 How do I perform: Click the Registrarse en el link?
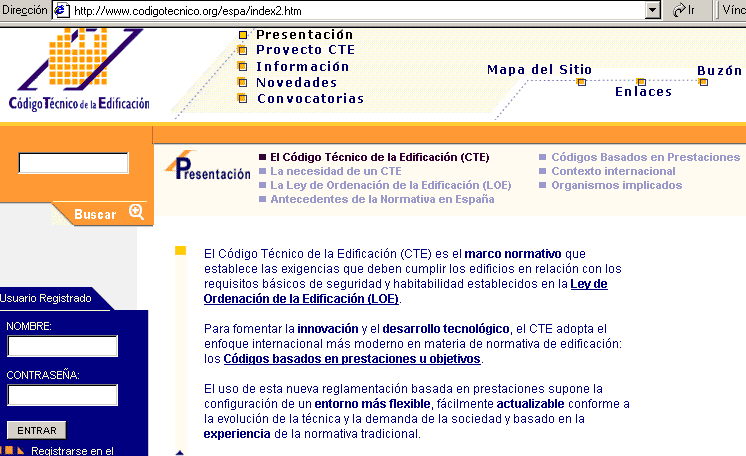[72, 451]
